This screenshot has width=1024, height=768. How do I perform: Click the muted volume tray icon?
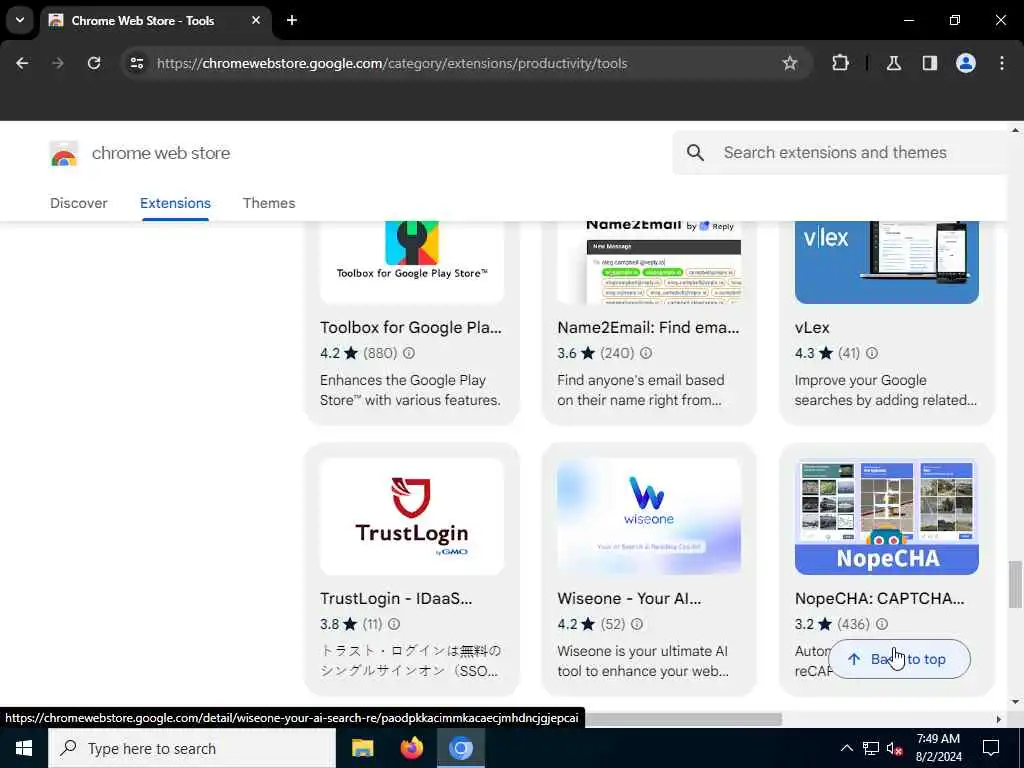tap(895, 748)
